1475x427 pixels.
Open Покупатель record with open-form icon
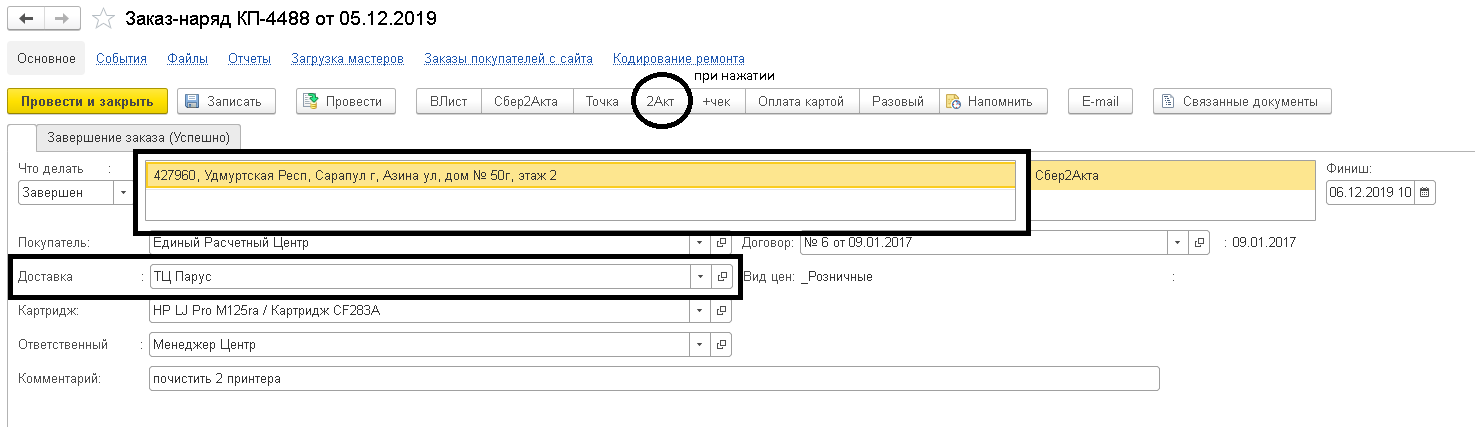pyautogui.click(x=721, y=243)
